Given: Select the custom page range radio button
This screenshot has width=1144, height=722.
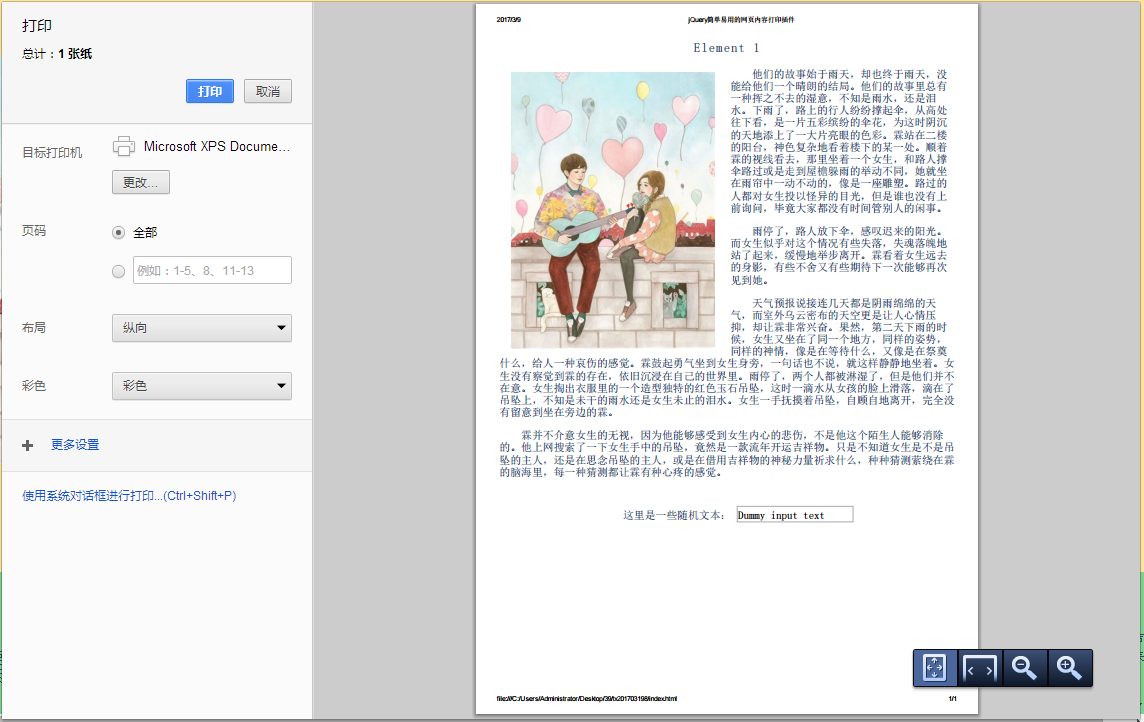Looking at the screenshot, I should point(118,271).
